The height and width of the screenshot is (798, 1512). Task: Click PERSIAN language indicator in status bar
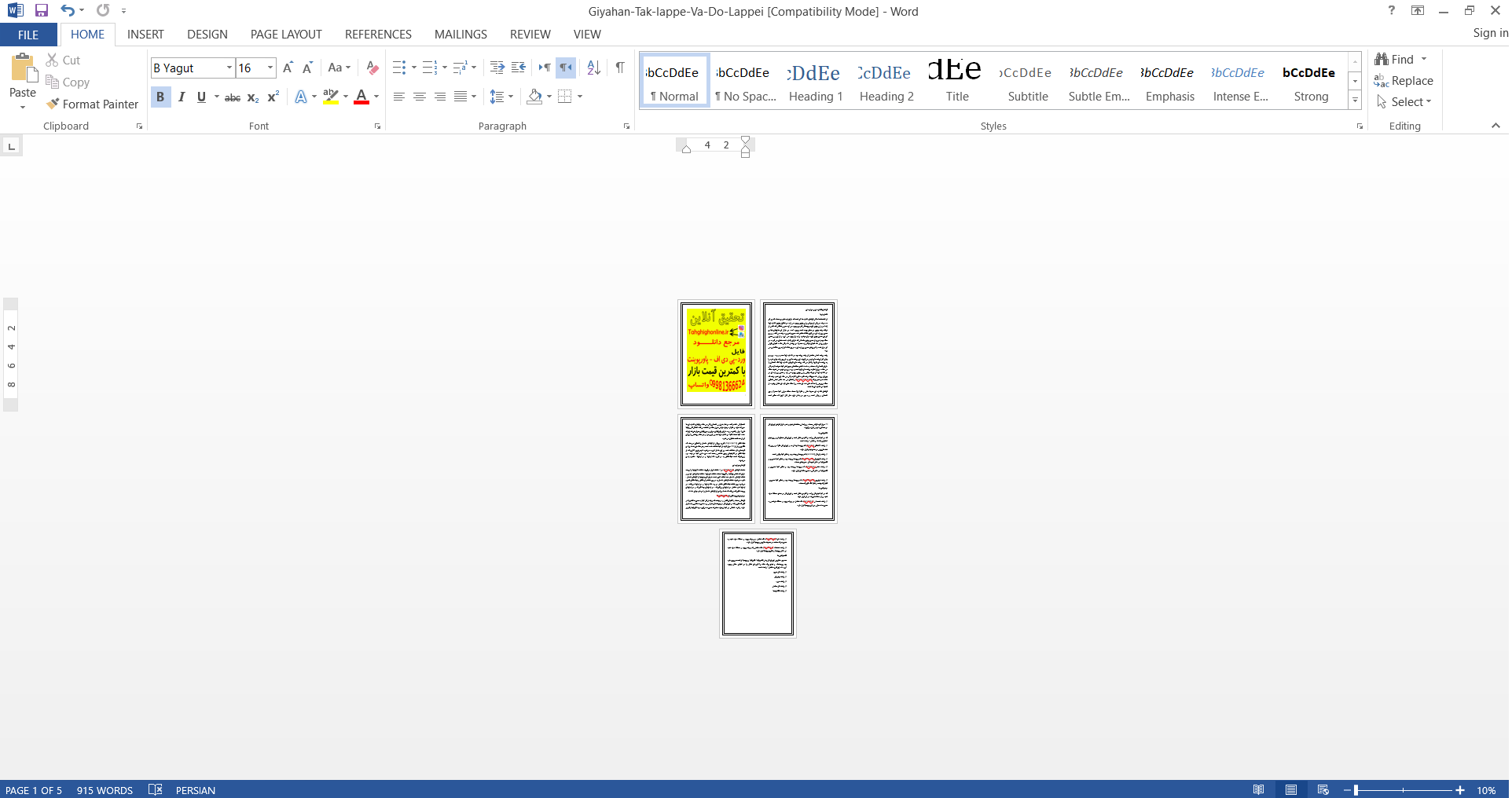click(x=196, y=790)
